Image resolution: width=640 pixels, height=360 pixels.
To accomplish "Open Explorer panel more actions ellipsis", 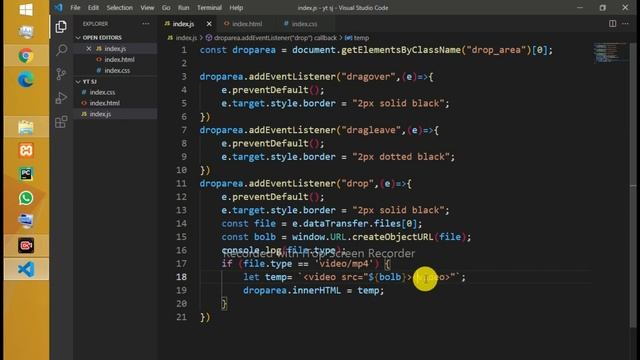I will (x=146, y=24).
